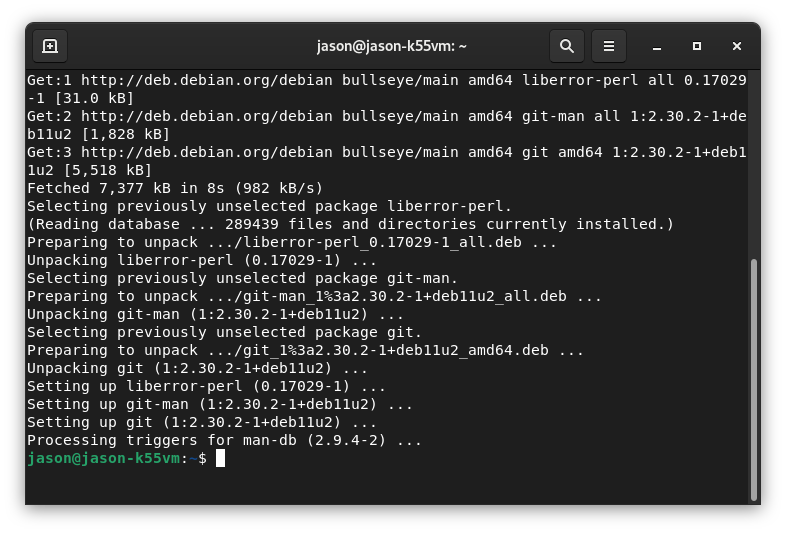
Task: Click Preparing to unpack git-man_1%3a2.30.2 all.deb line
Action: click(314, 296)
